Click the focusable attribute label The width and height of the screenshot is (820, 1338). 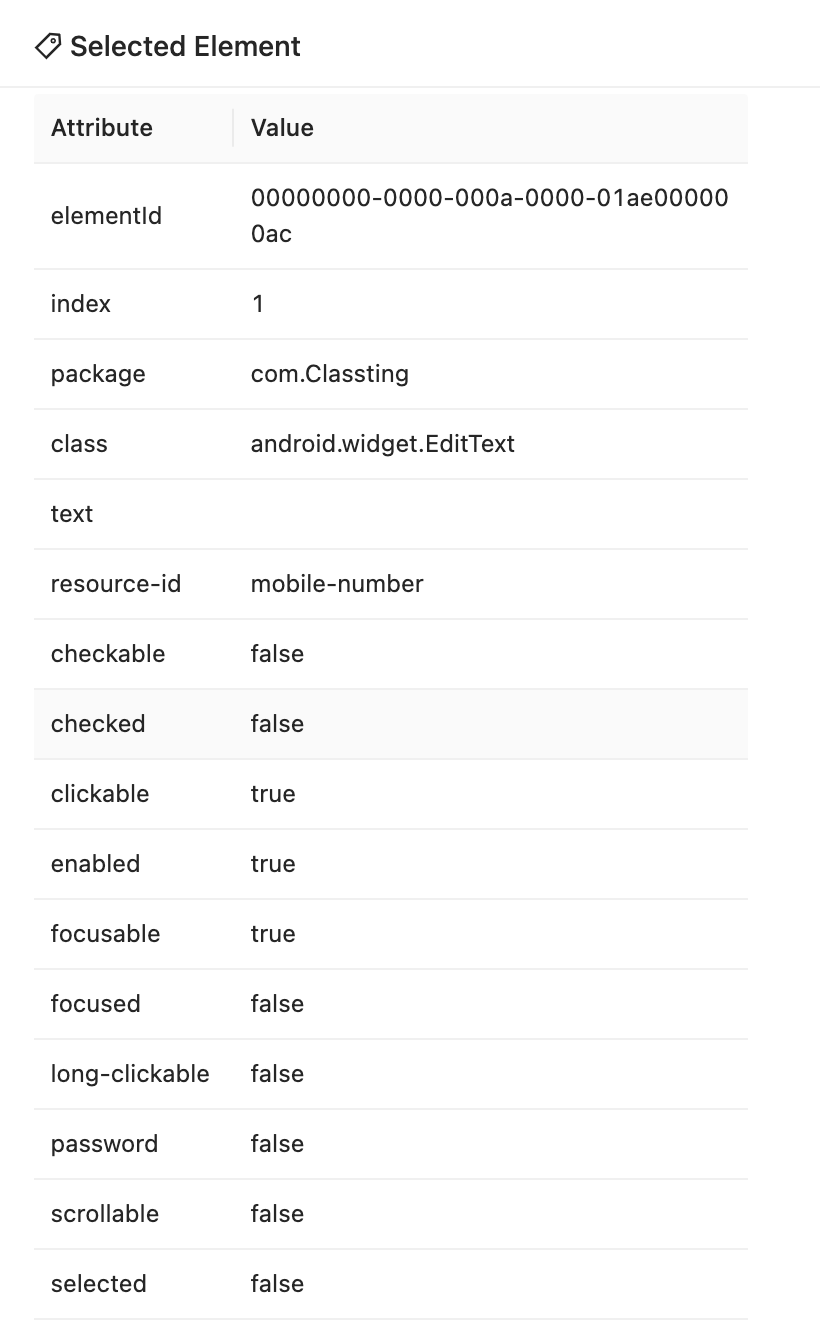(x=106, y=934)
